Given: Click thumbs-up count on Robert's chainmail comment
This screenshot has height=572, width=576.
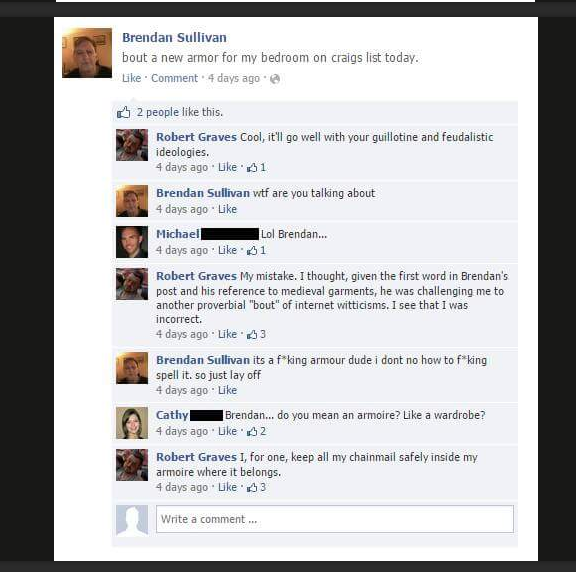Looking at the screenshot, I should (256, 488).
